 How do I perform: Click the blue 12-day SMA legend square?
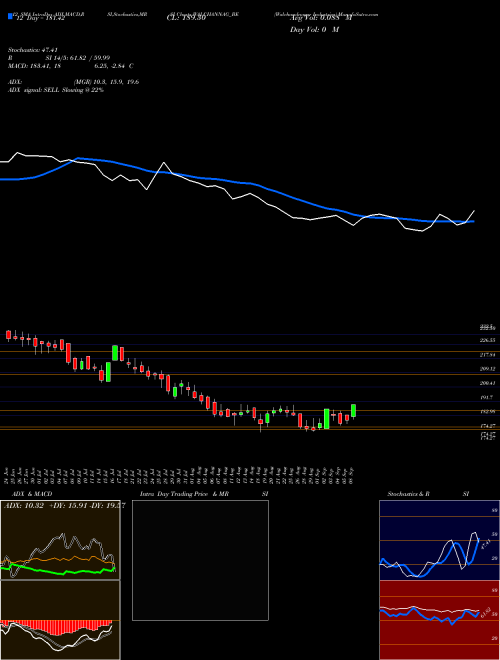point(10,16)
